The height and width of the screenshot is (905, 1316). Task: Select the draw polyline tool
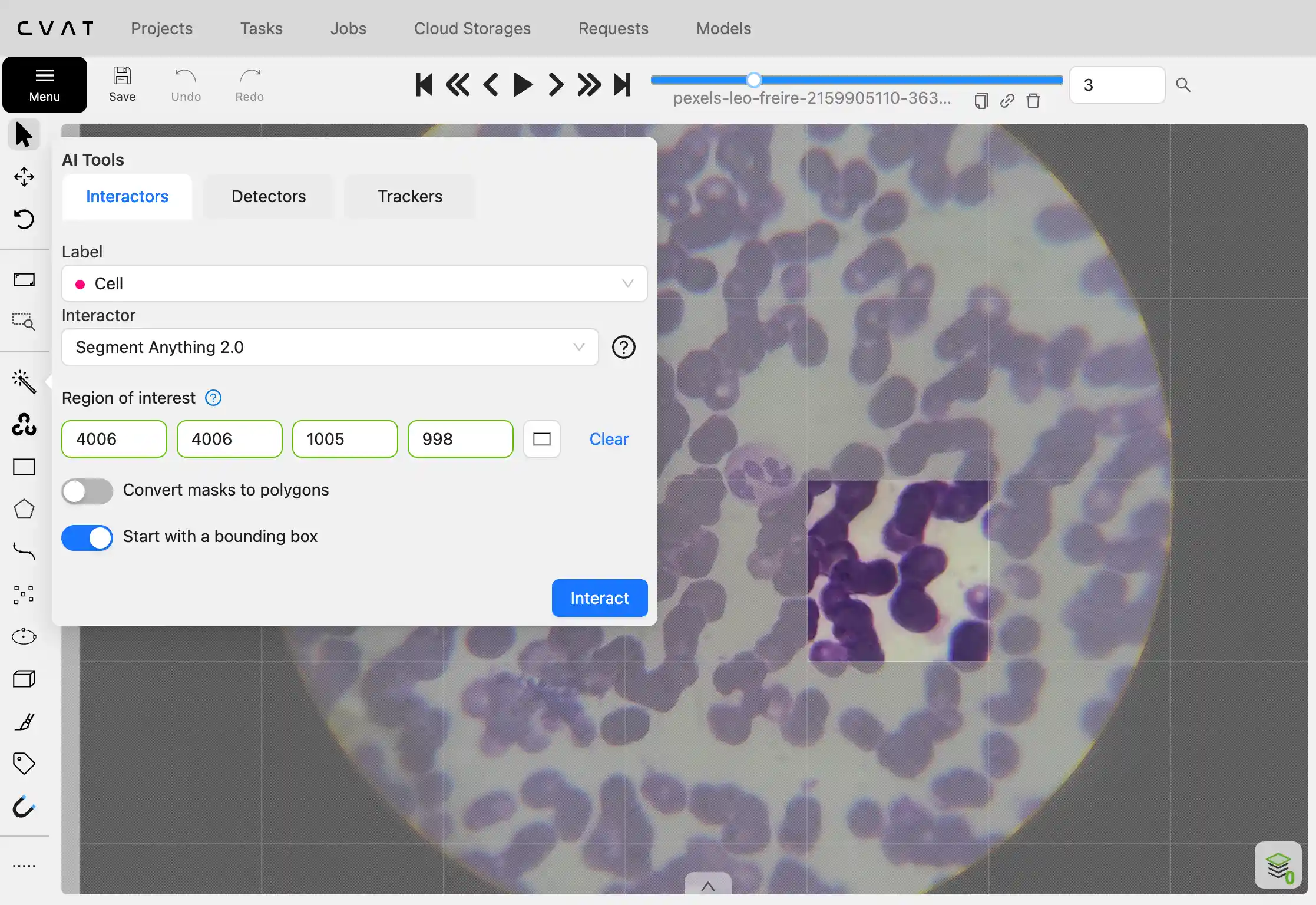[24, 551]
